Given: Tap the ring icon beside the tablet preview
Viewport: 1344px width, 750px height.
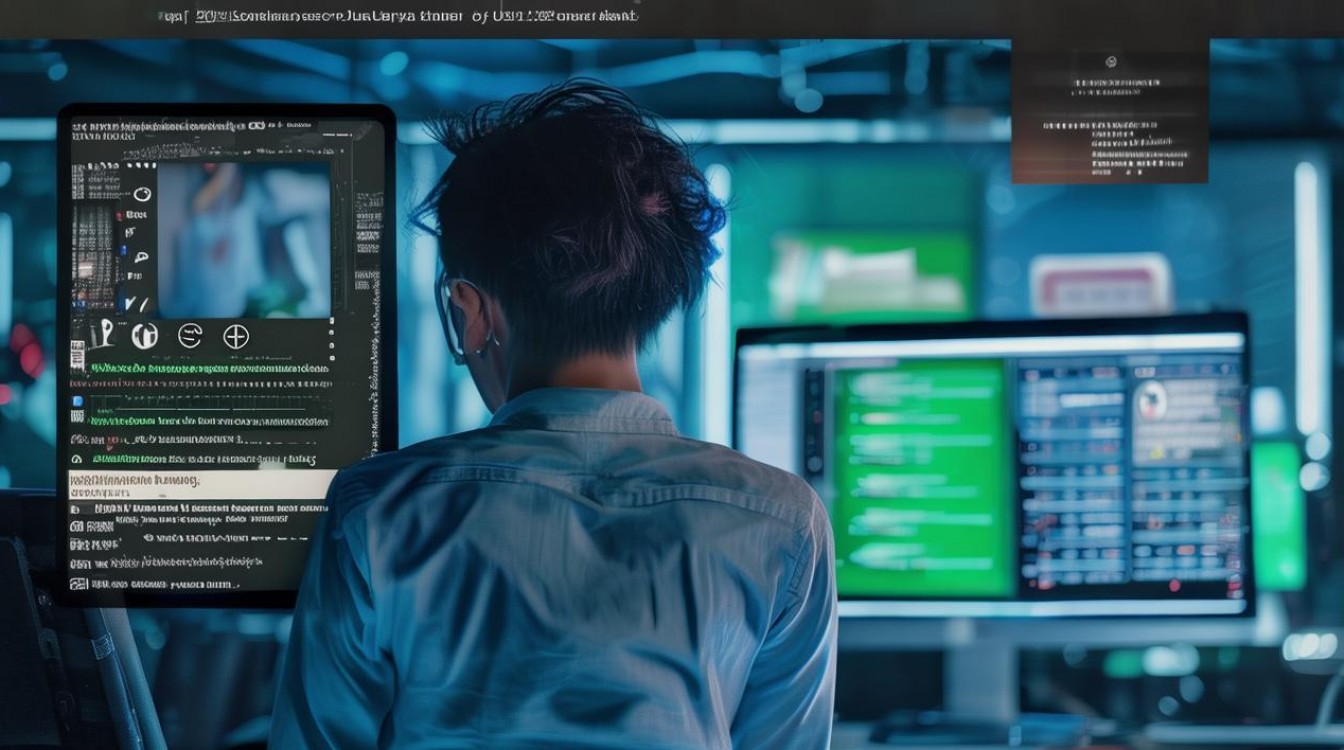Looking at the screenshot, I should click(x=141, y=194).
